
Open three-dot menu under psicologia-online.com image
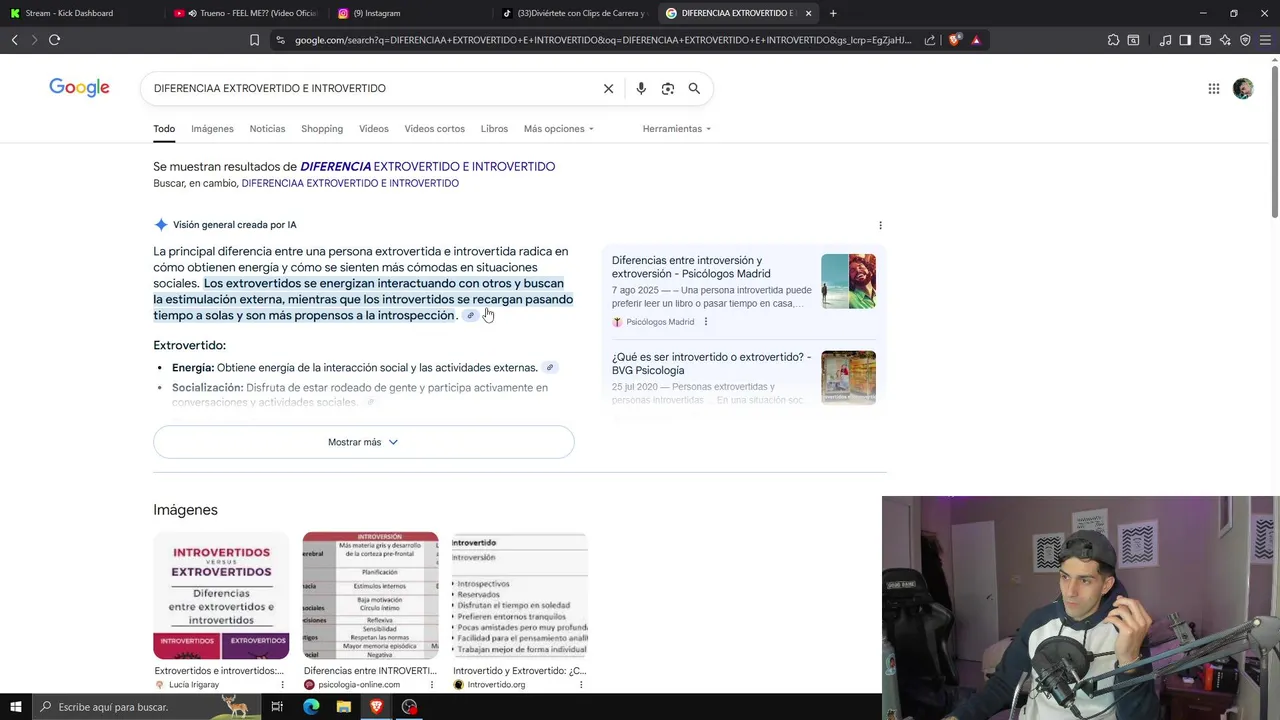pos(432,685)
